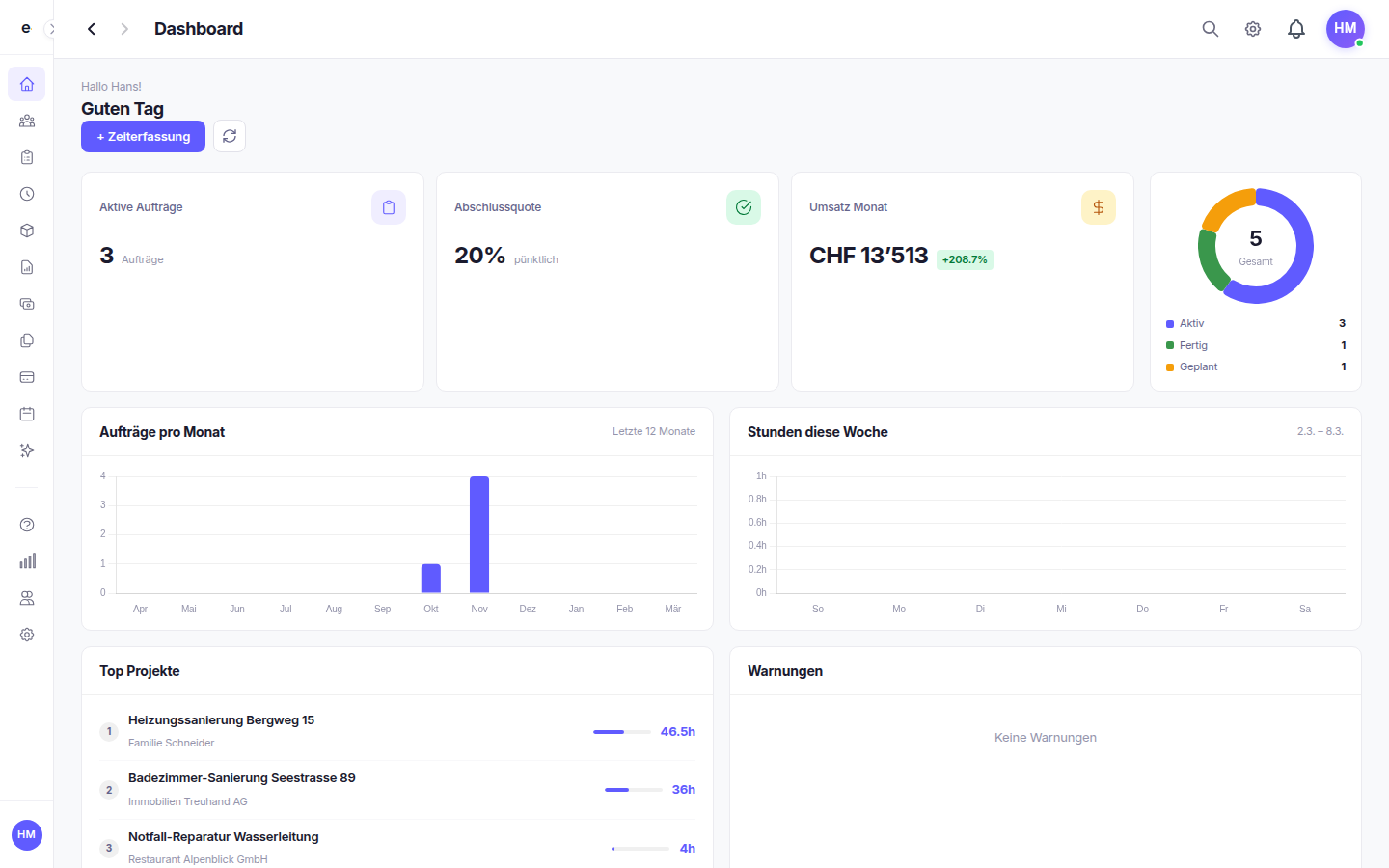1389x868 pixels.
Task: Click 'Restaurant Alpenblick GmbH' client name
Action: 198,859
